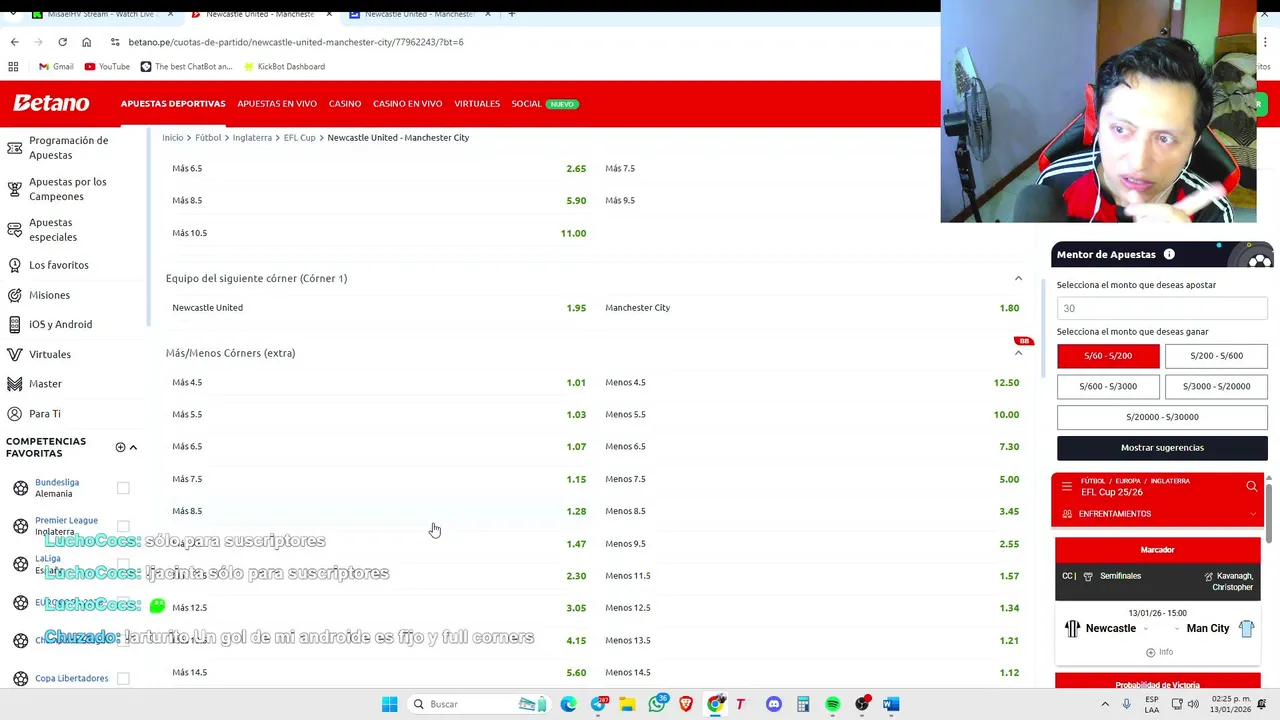Open Apuestas en Vivo menu
1280x720 pixels.
click(277, 104)
